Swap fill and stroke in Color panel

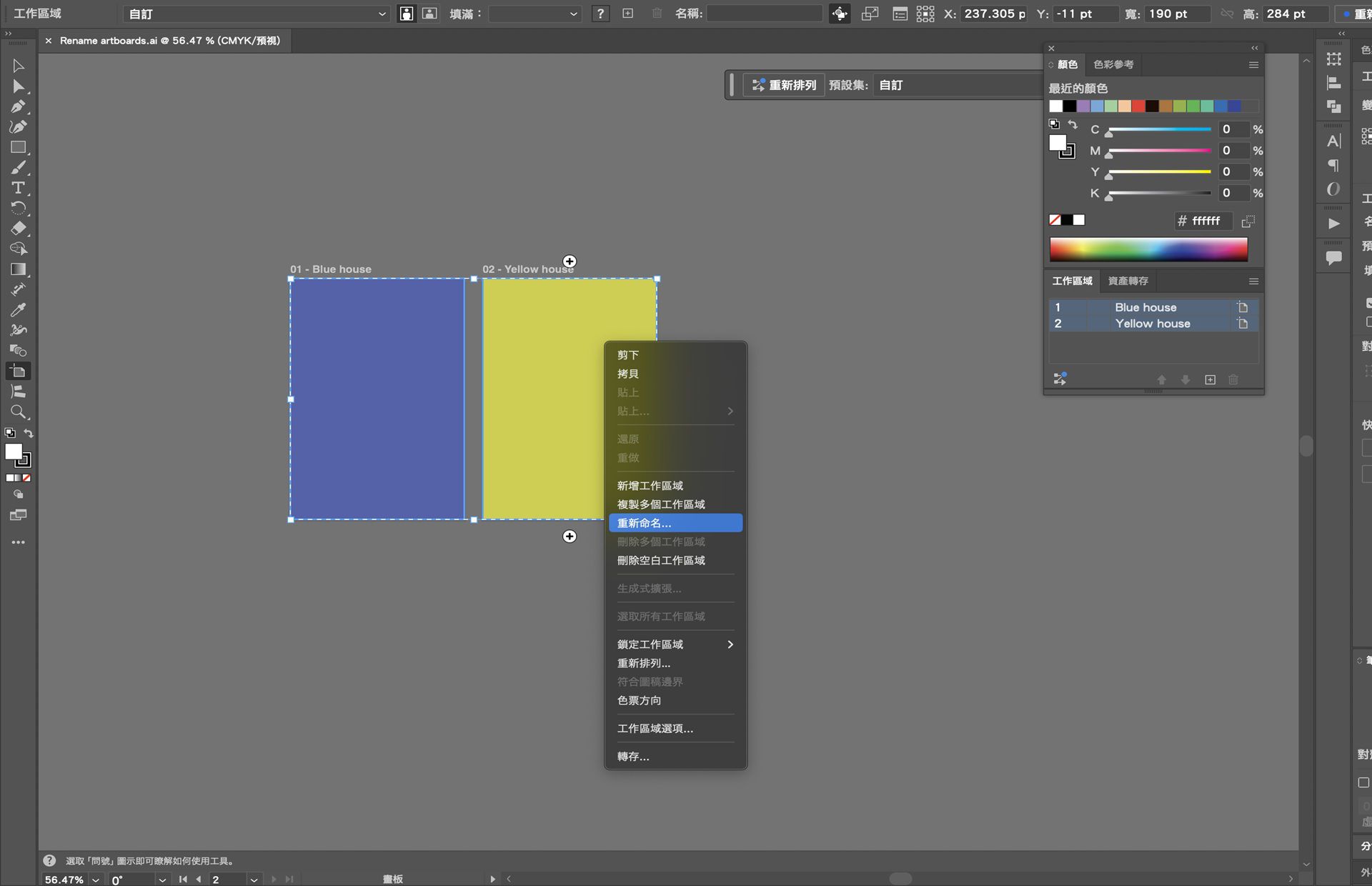(1073, 125)
